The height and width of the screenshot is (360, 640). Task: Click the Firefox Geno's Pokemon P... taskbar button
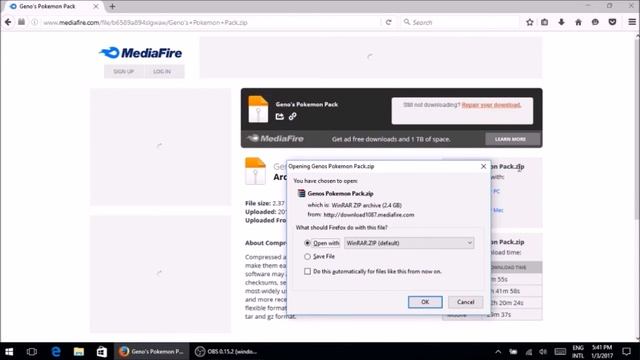pyautogui.click(x=151, y=351)
